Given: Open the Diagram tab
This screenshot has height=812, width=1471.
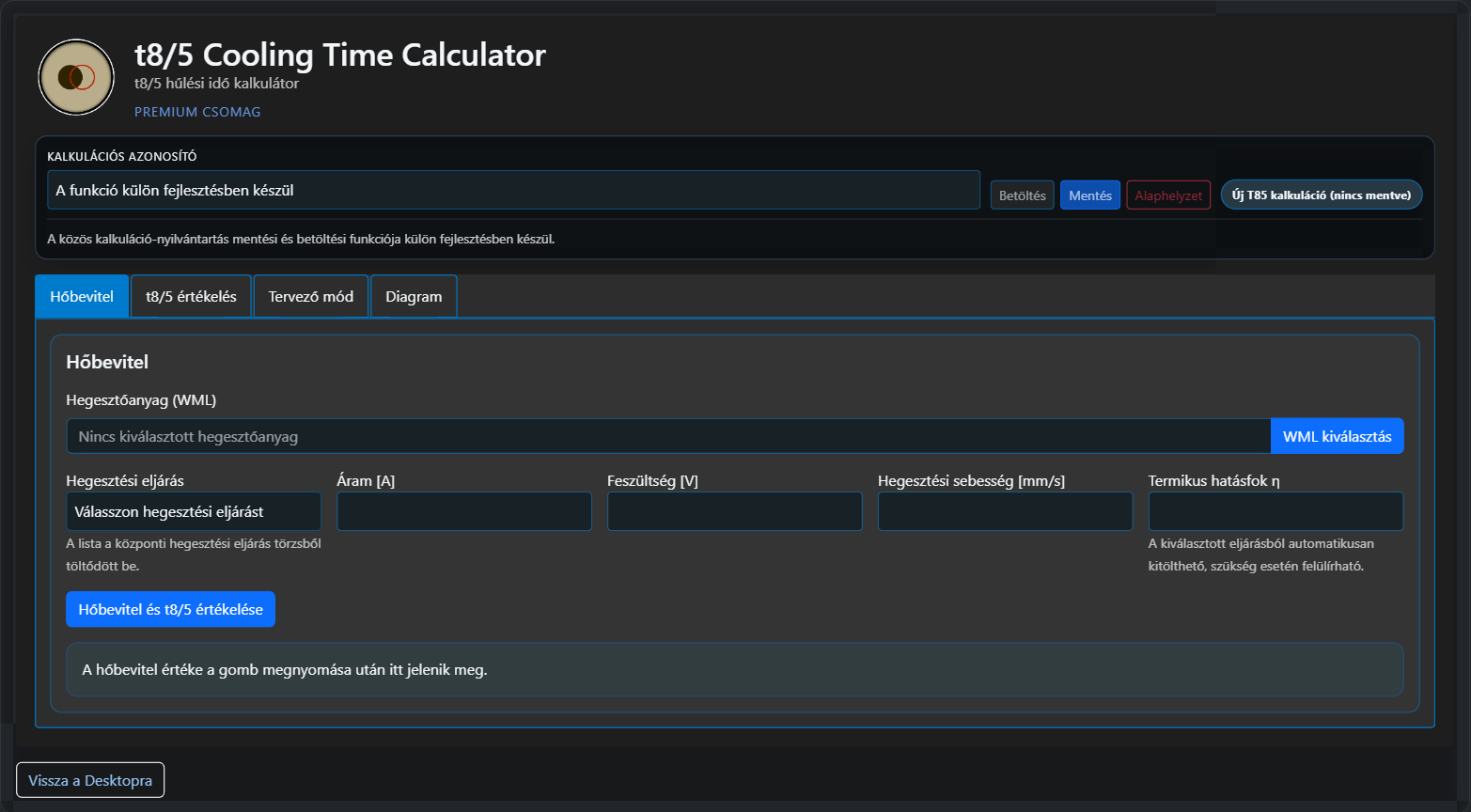Looking at the screenshot, I should [414, 296].
